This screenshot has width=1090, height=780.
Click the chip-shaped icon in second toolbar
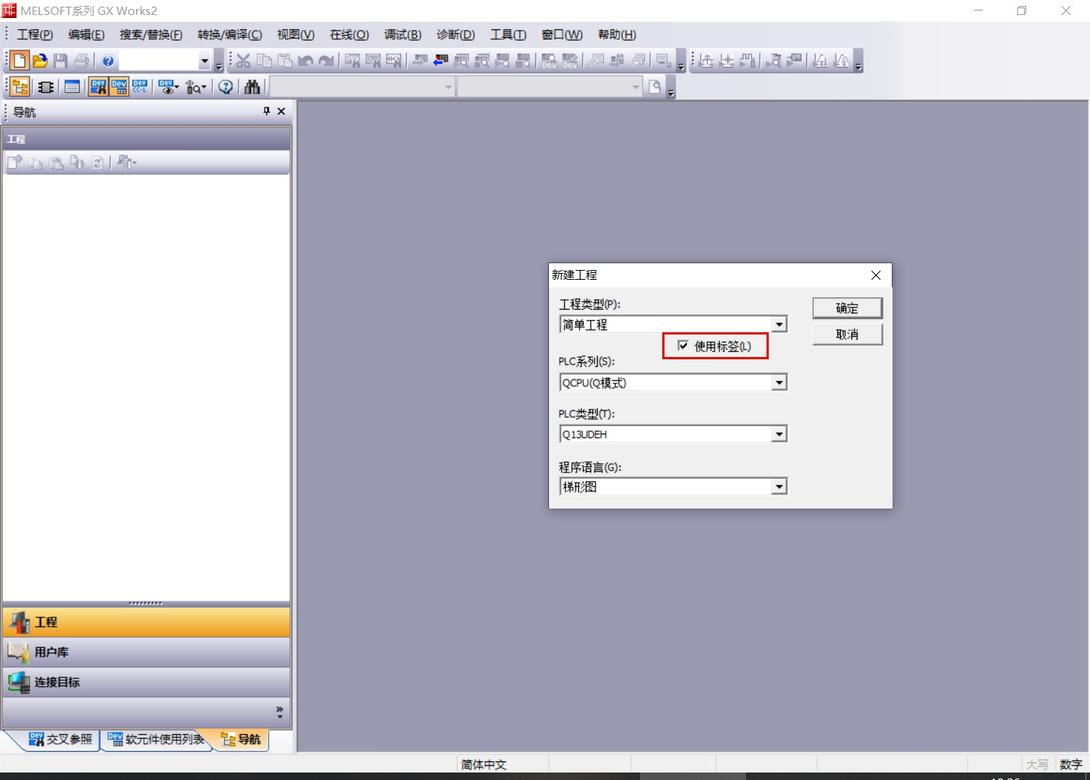(46, 87)
